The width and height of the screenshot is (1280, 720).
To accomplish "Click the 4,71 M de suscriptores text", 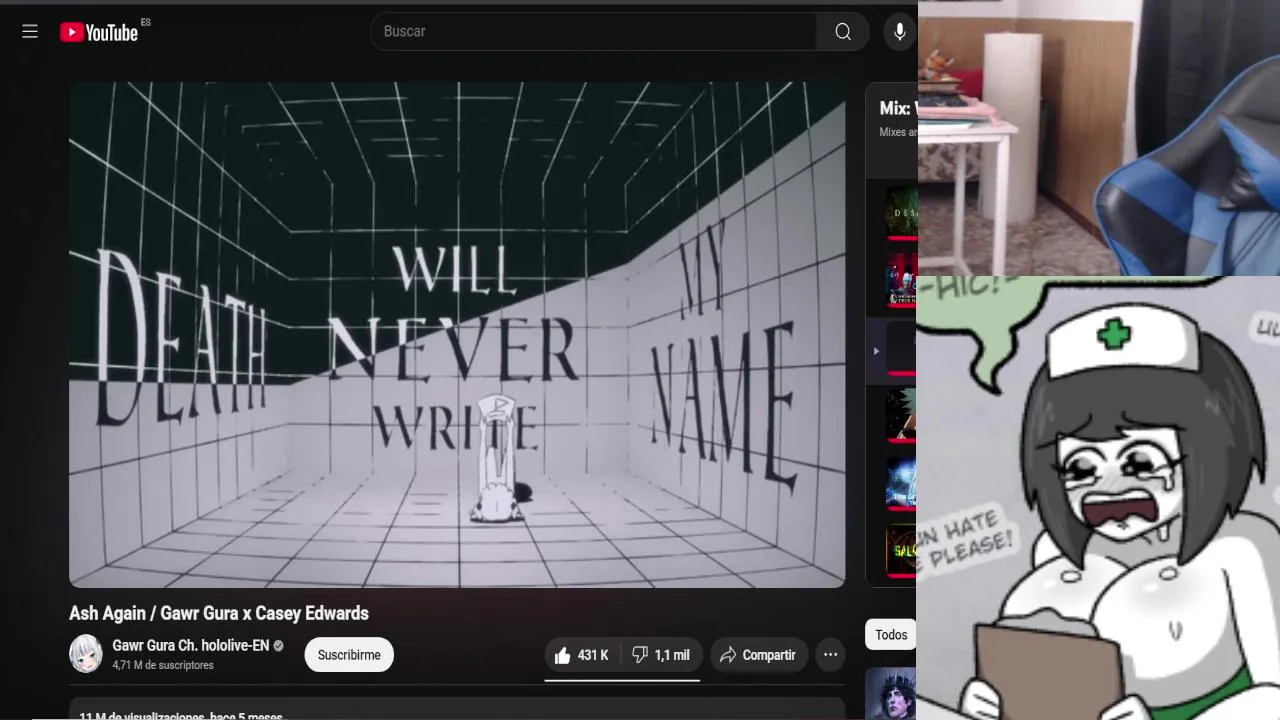I will (163, 665).
